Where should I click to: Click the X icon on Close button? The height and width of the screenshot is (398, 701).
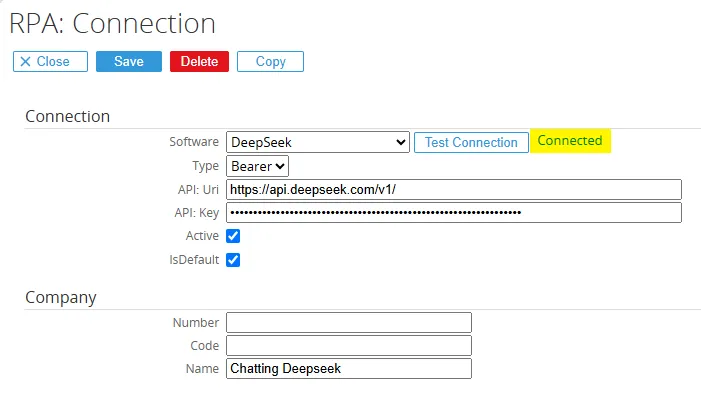point(25,62)
